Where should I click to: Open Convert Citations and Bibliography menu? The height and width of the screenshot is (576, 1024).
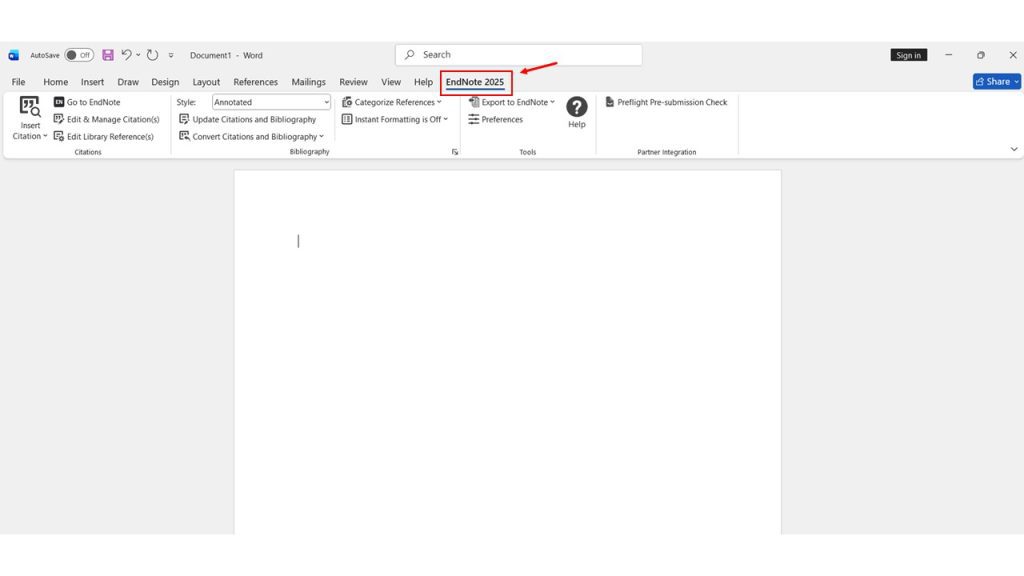(252, 136)
